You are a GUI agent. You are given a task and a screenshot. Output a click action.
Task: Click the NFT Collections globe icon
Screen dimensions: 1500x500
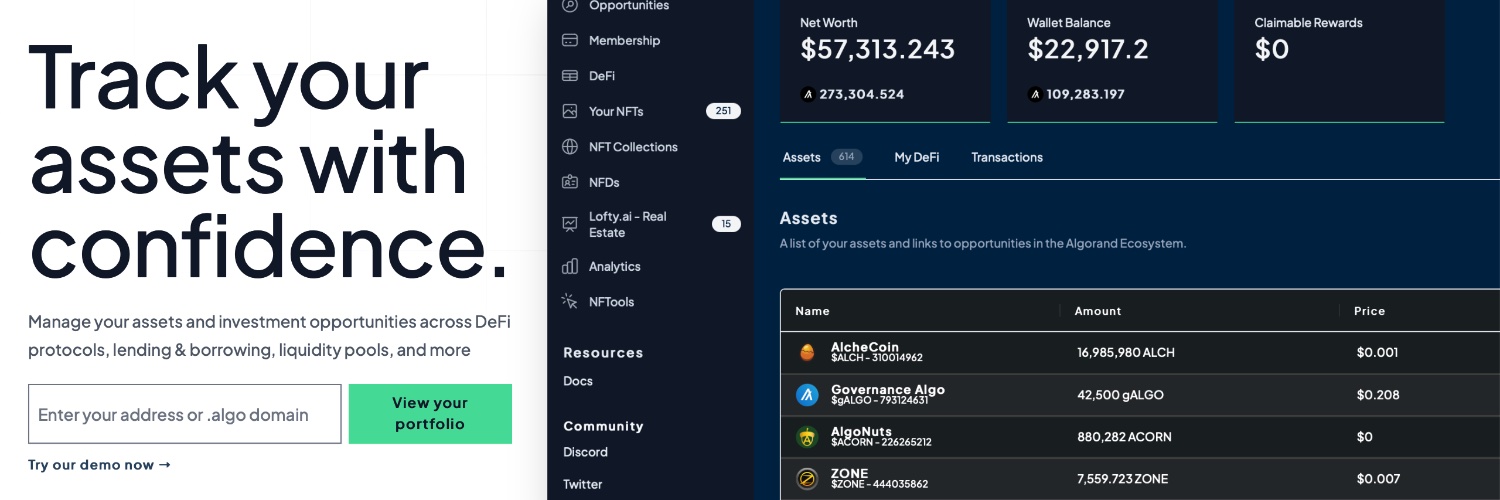(x=570, y=147)
